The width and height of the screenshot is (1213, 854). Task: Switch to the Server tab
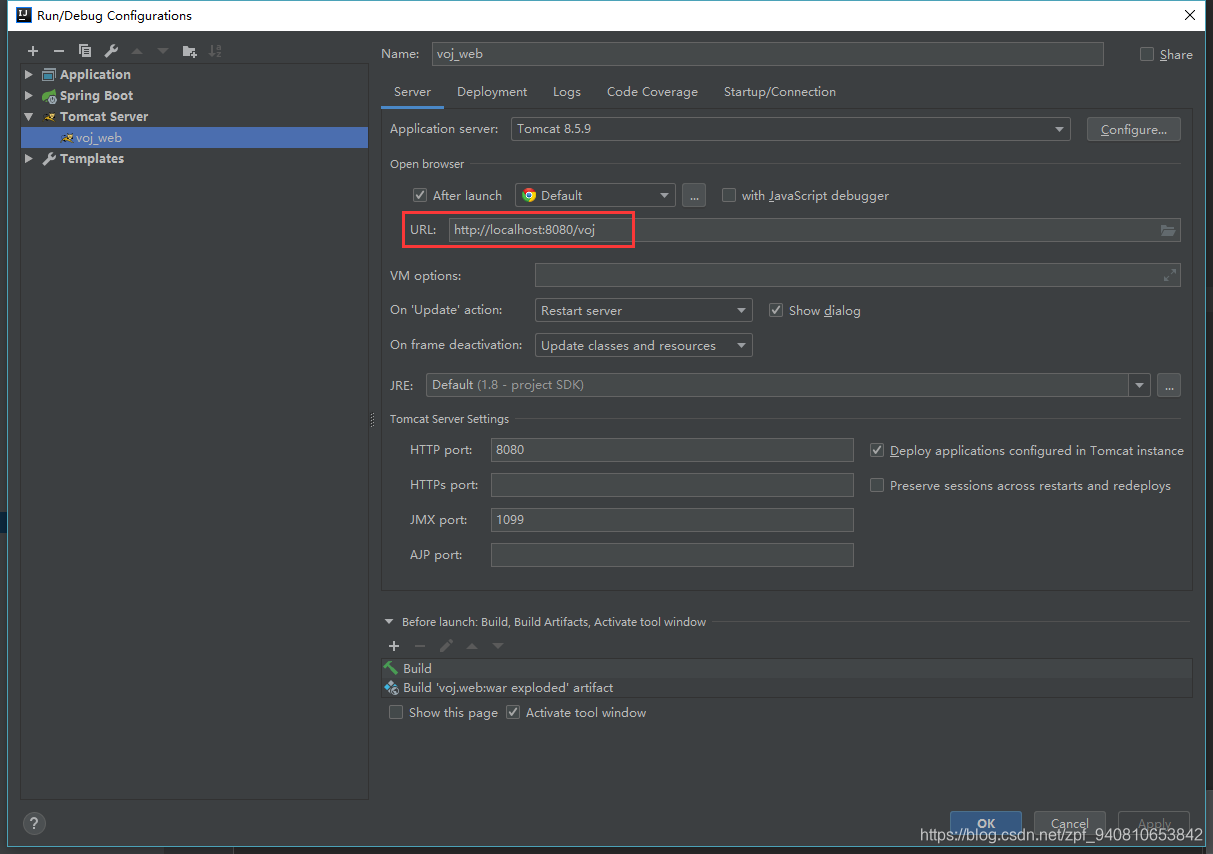pos(412,91)
